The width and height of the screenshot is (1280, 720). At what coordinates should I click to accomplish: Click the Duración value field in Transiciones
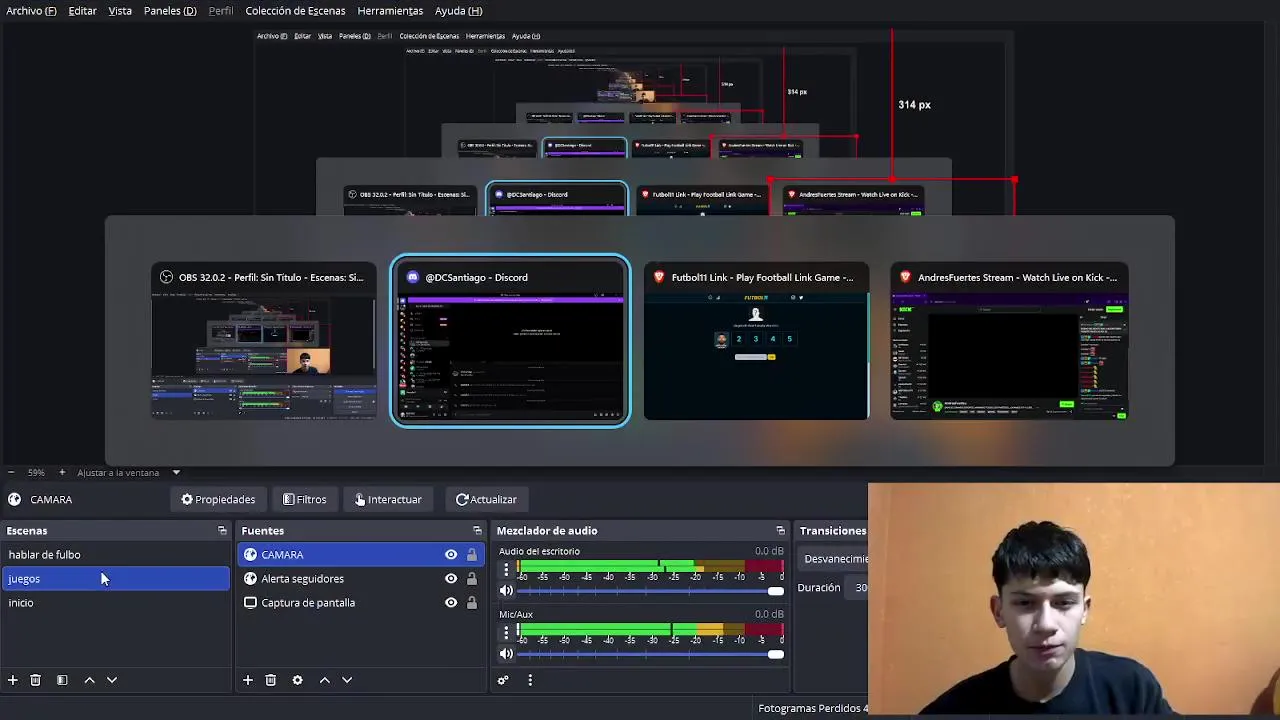[858, 588]
